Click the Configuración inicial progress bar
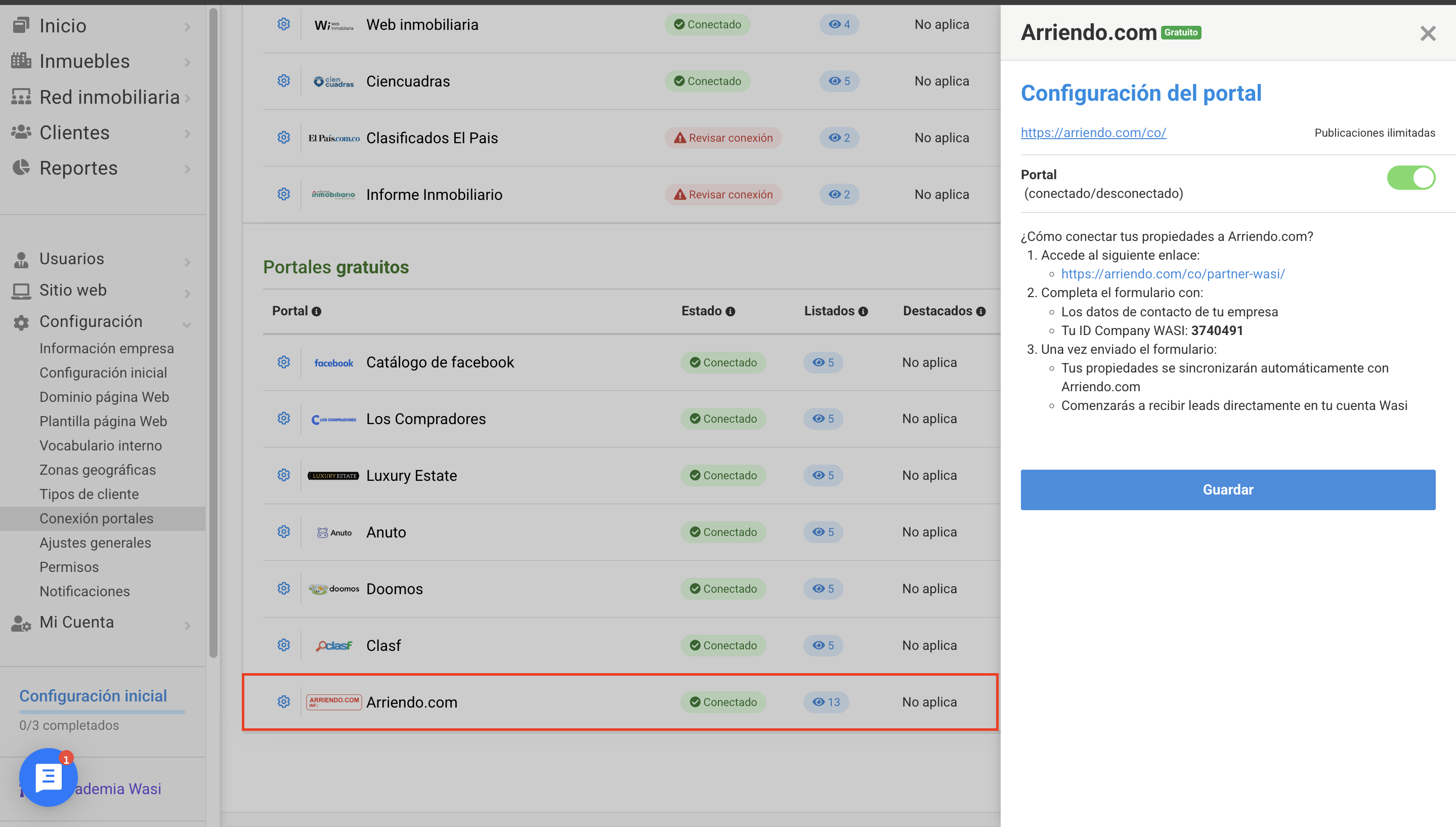The width and height of the screenshot is (1456, 827). [102, 712]
